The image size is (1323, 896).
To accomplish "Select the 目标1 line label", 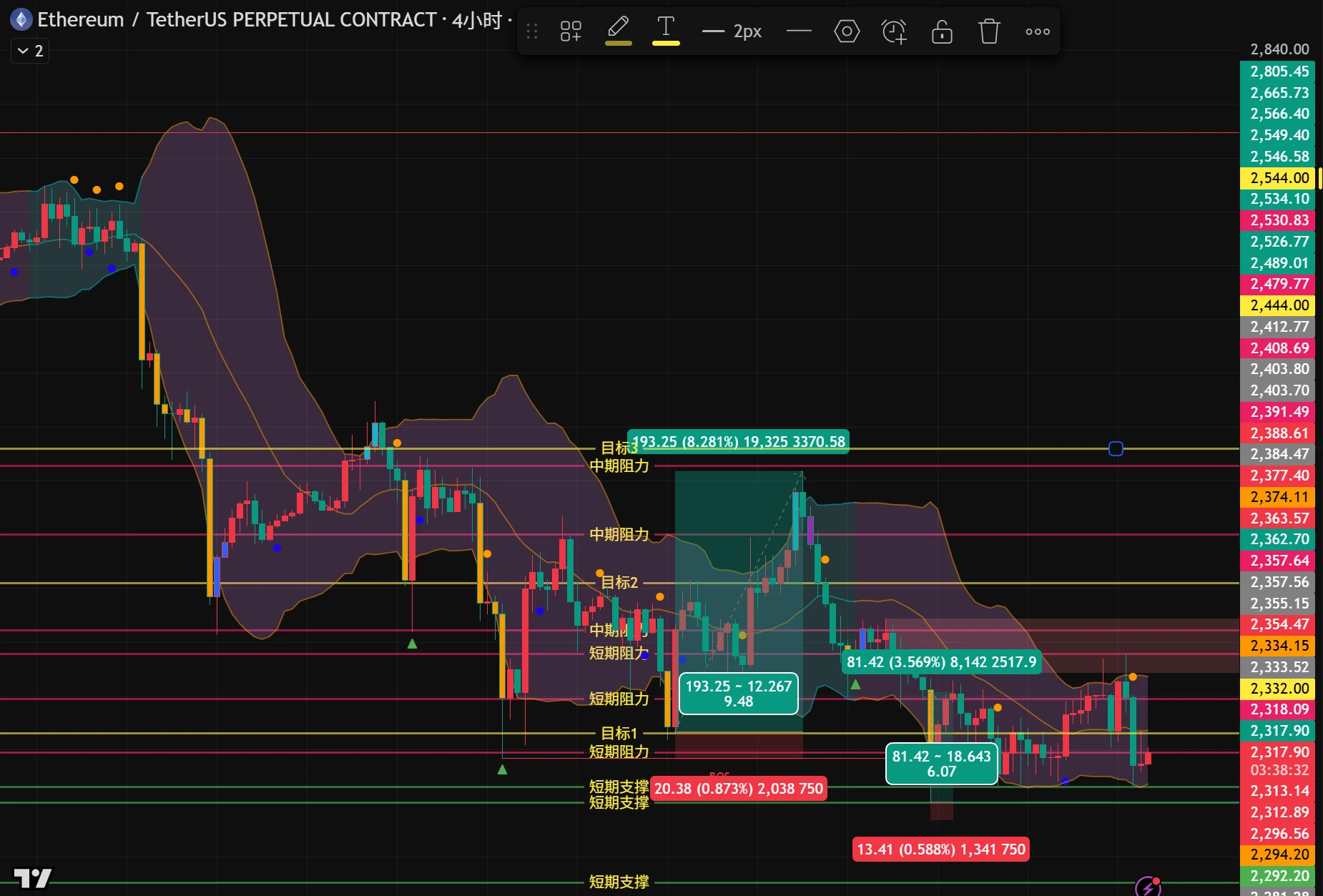I will (619, 733).
